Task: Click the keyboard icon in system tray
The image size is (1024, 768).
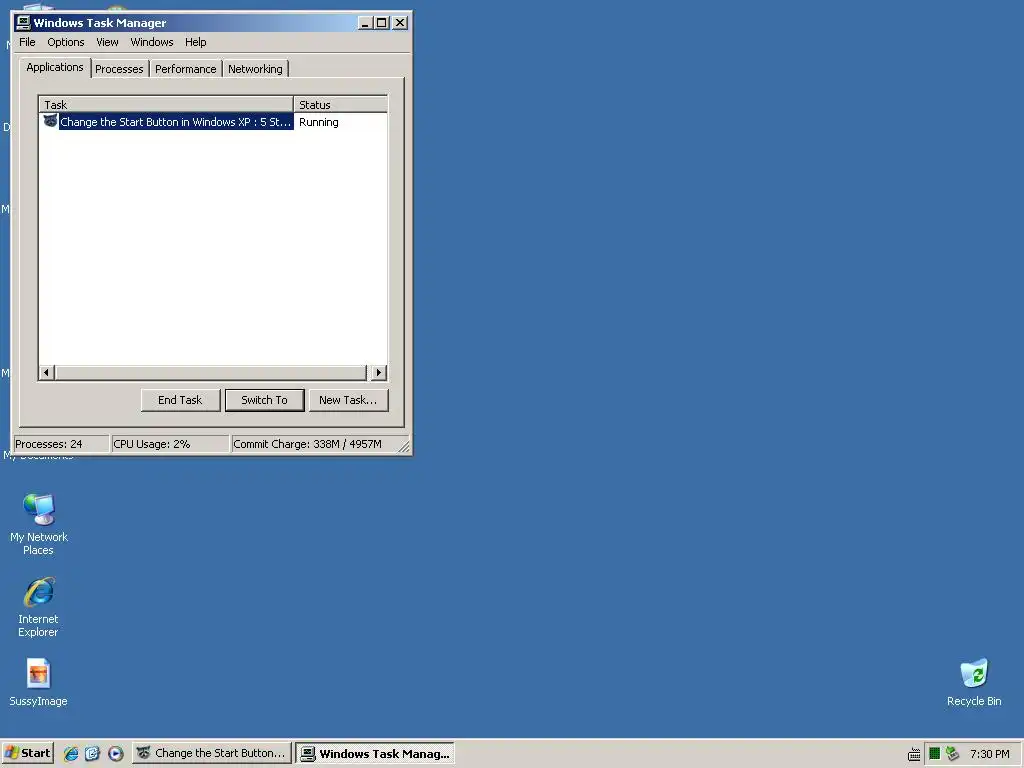Action: [914, 754]
